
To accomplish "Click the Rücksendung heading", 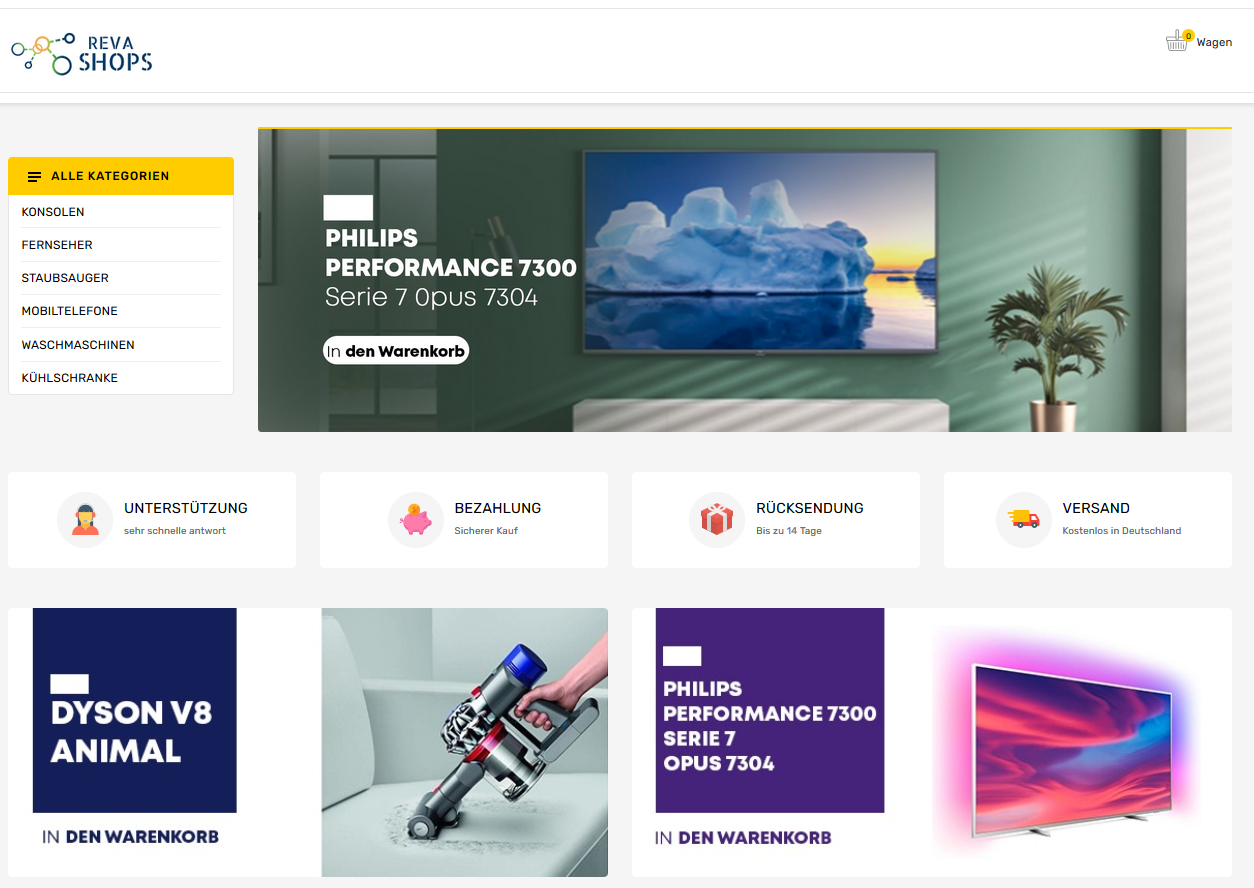I will (x=810, y=508).
